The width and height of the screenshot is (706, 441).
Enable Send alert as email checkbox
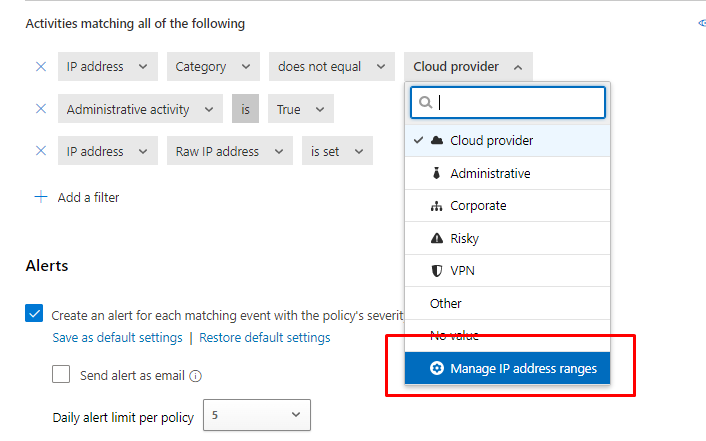[x=61, y=375]
